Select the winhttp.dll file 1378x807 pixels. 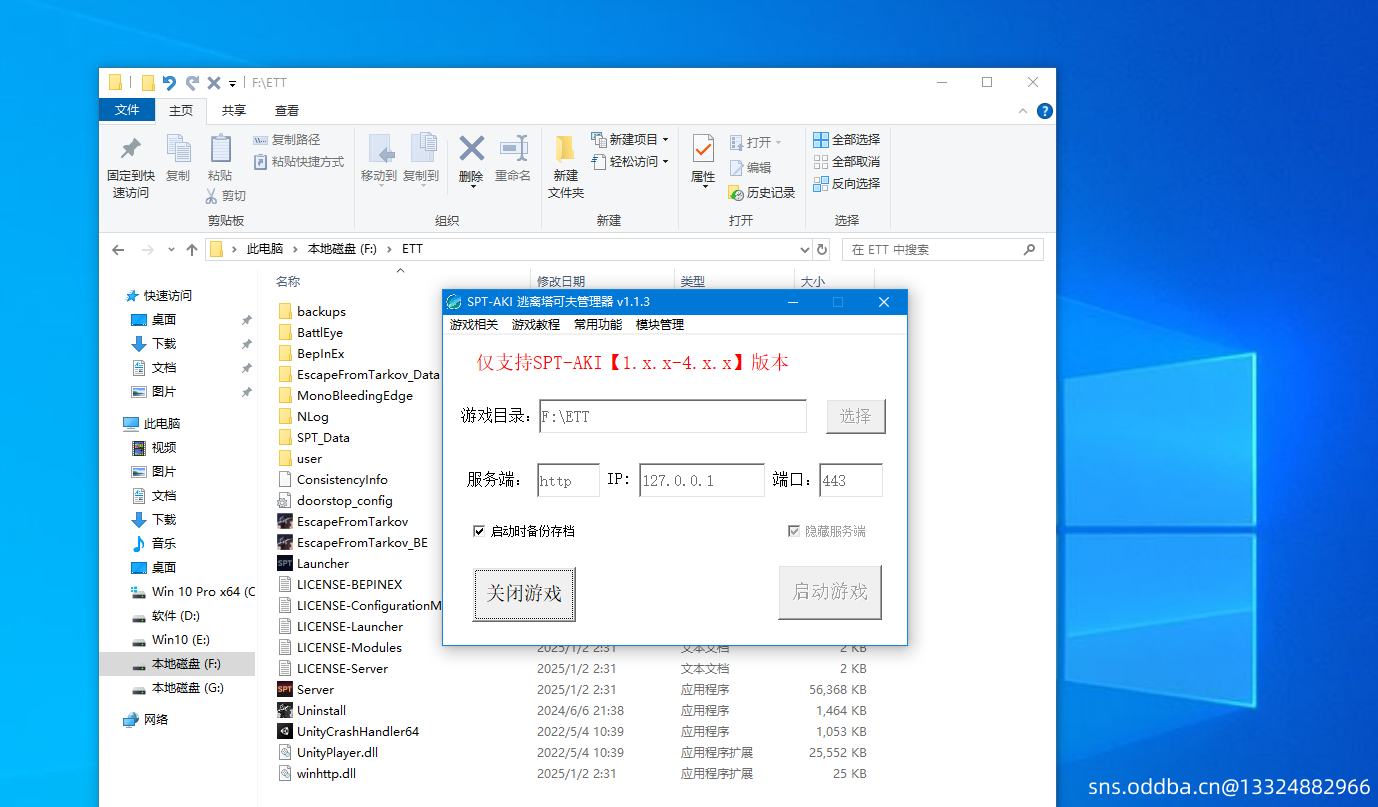tap(326, 774)
